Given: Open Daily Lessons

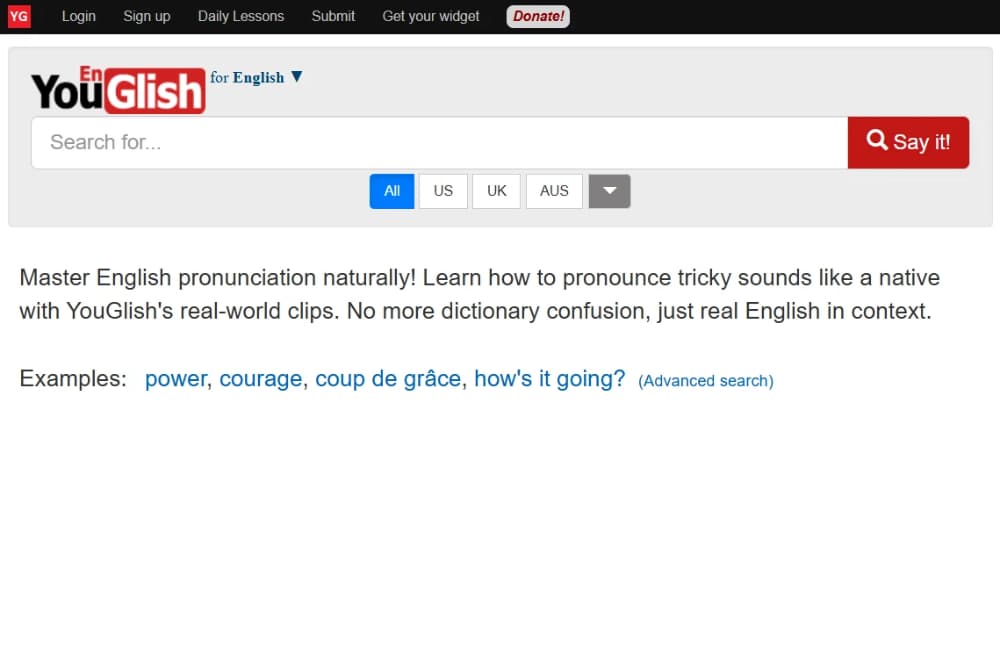Looking at the screenshot, I should (241, 16).
